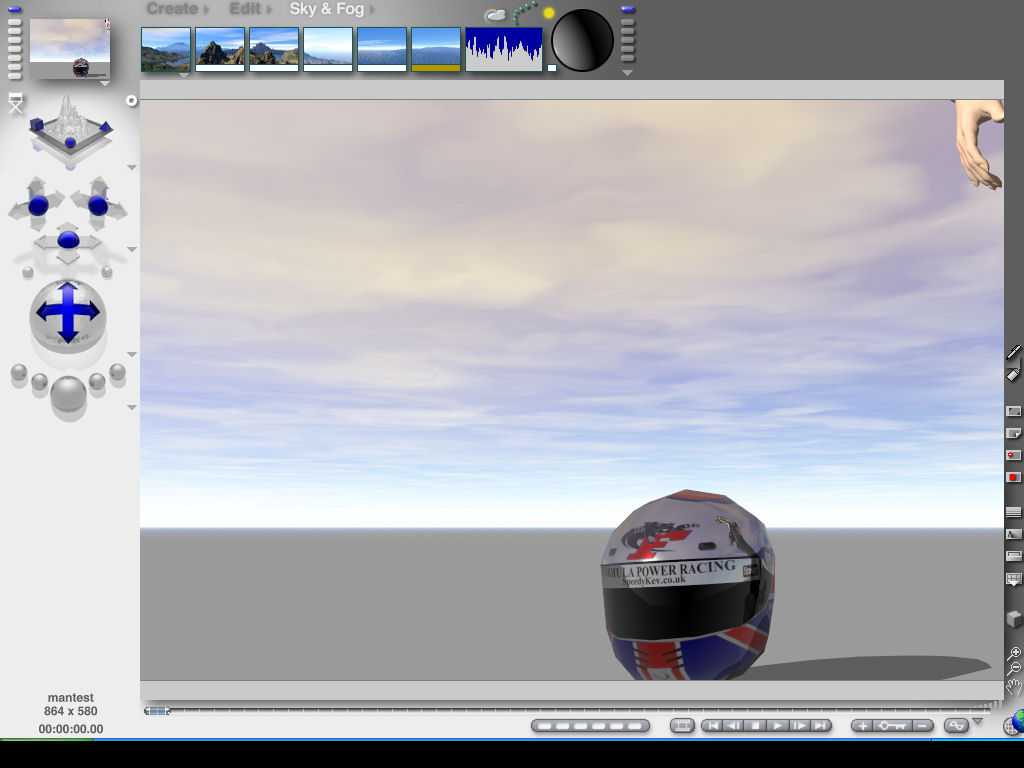Expand triangle below sky memory dots
This screenshot has height=768, width=1024.
(x=628, y=73)
